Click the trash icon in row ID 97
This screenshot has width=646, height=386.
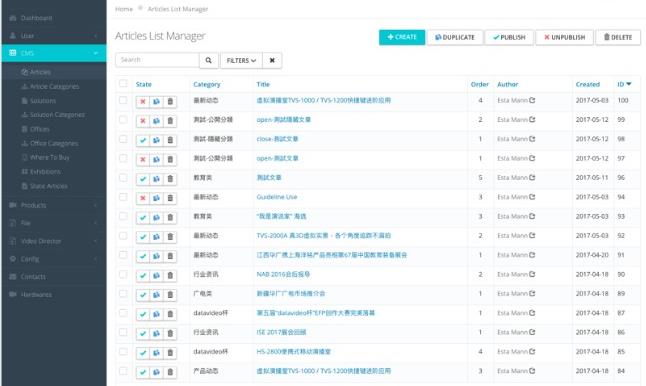pyautogui.click(x=170, y=159)
